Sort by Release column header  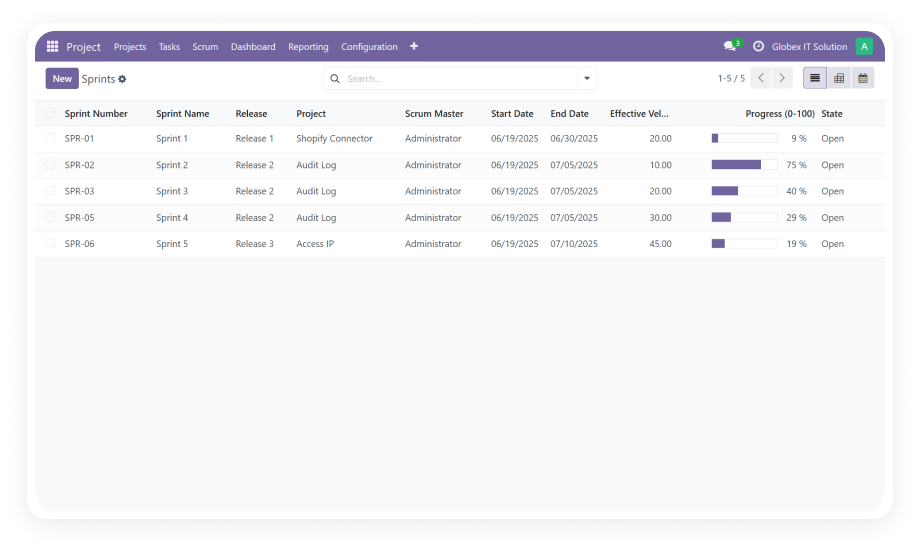(251, 113)
